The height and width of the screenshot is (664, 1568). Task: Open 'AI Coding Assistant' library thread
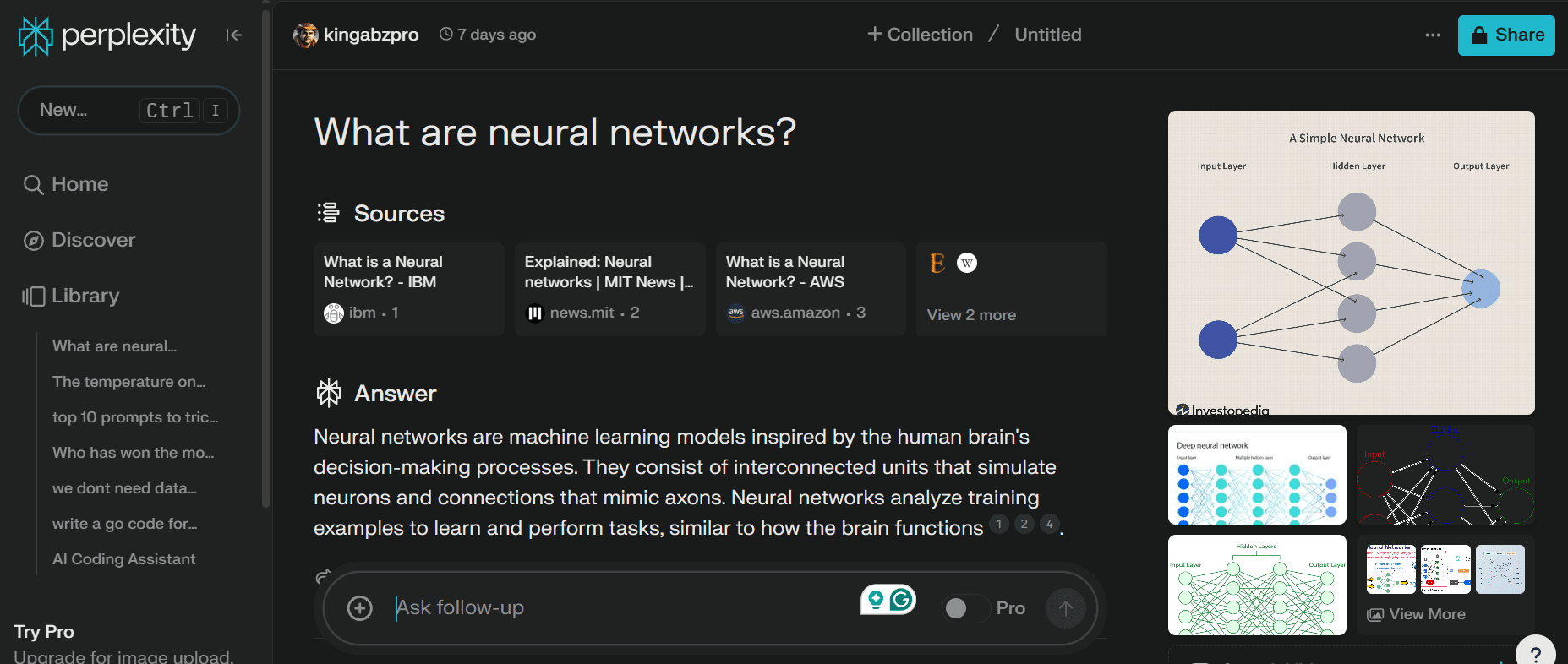[123, 559]
